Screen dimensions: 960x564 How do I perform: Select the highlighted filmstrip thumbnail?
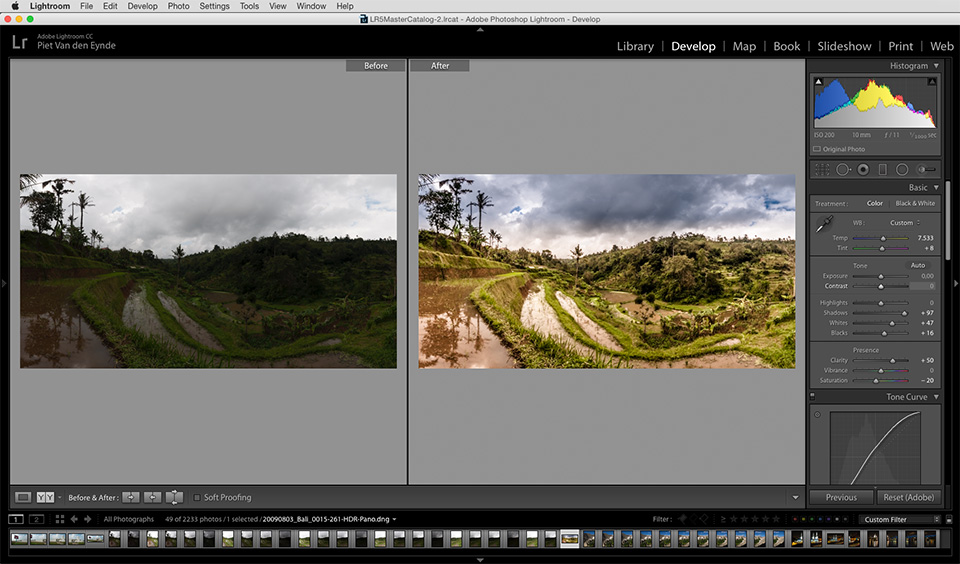point(569,538)
